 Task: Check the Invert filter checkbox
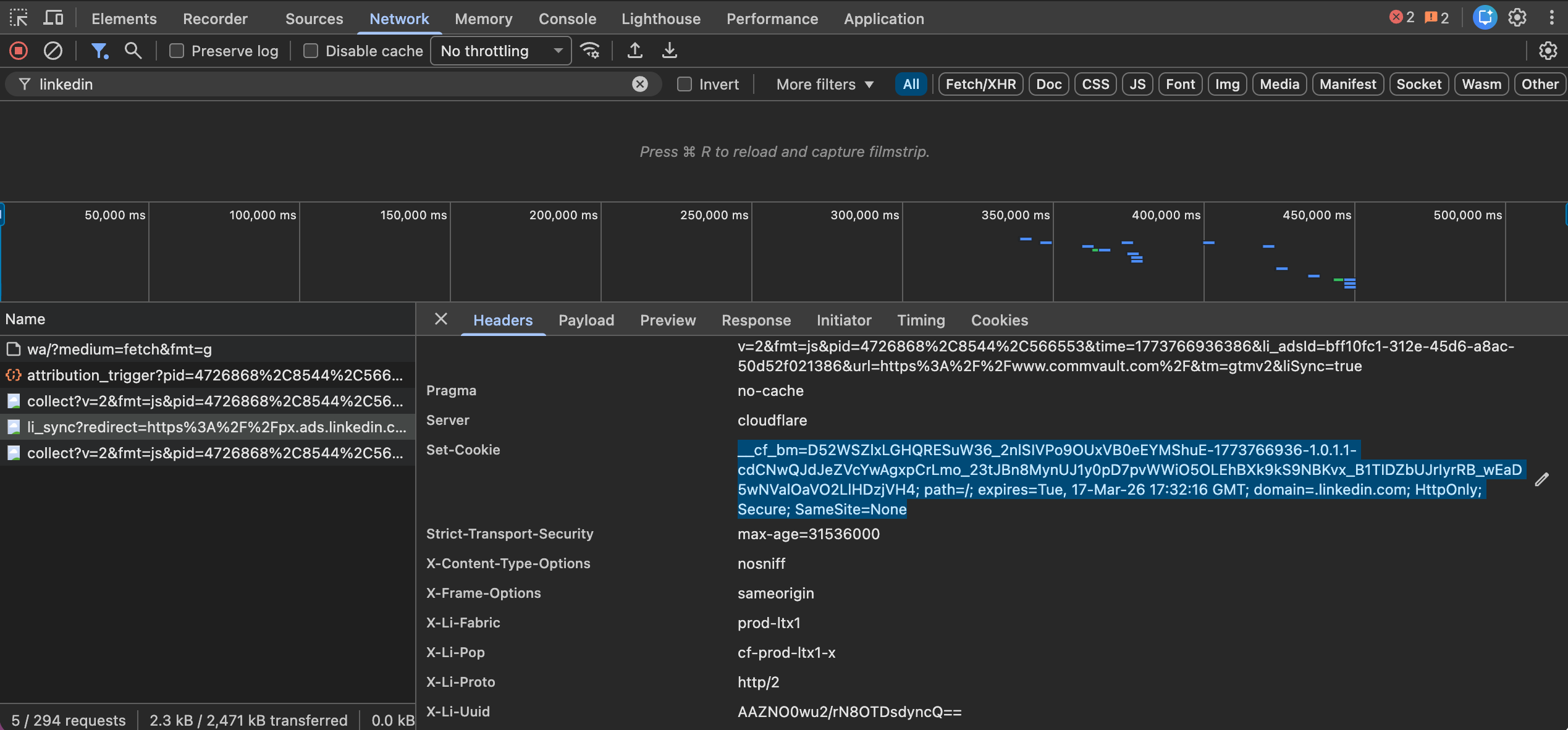(684, 84)
